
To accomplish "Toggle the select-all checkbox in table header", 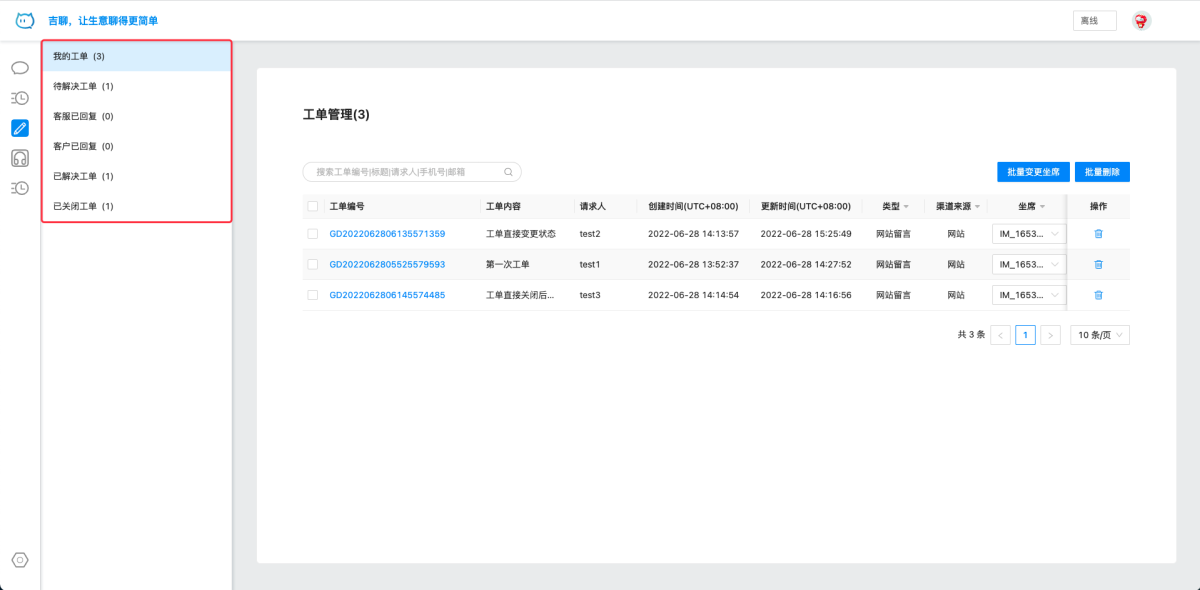I will (313, 206).
